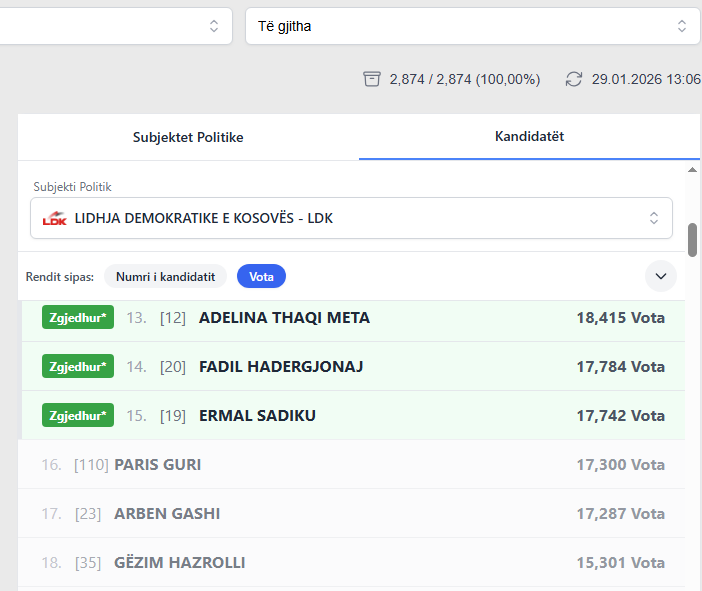Click the 29.01.2026 update timestamp
Screen dimensions: 702x591
(645, 79)
